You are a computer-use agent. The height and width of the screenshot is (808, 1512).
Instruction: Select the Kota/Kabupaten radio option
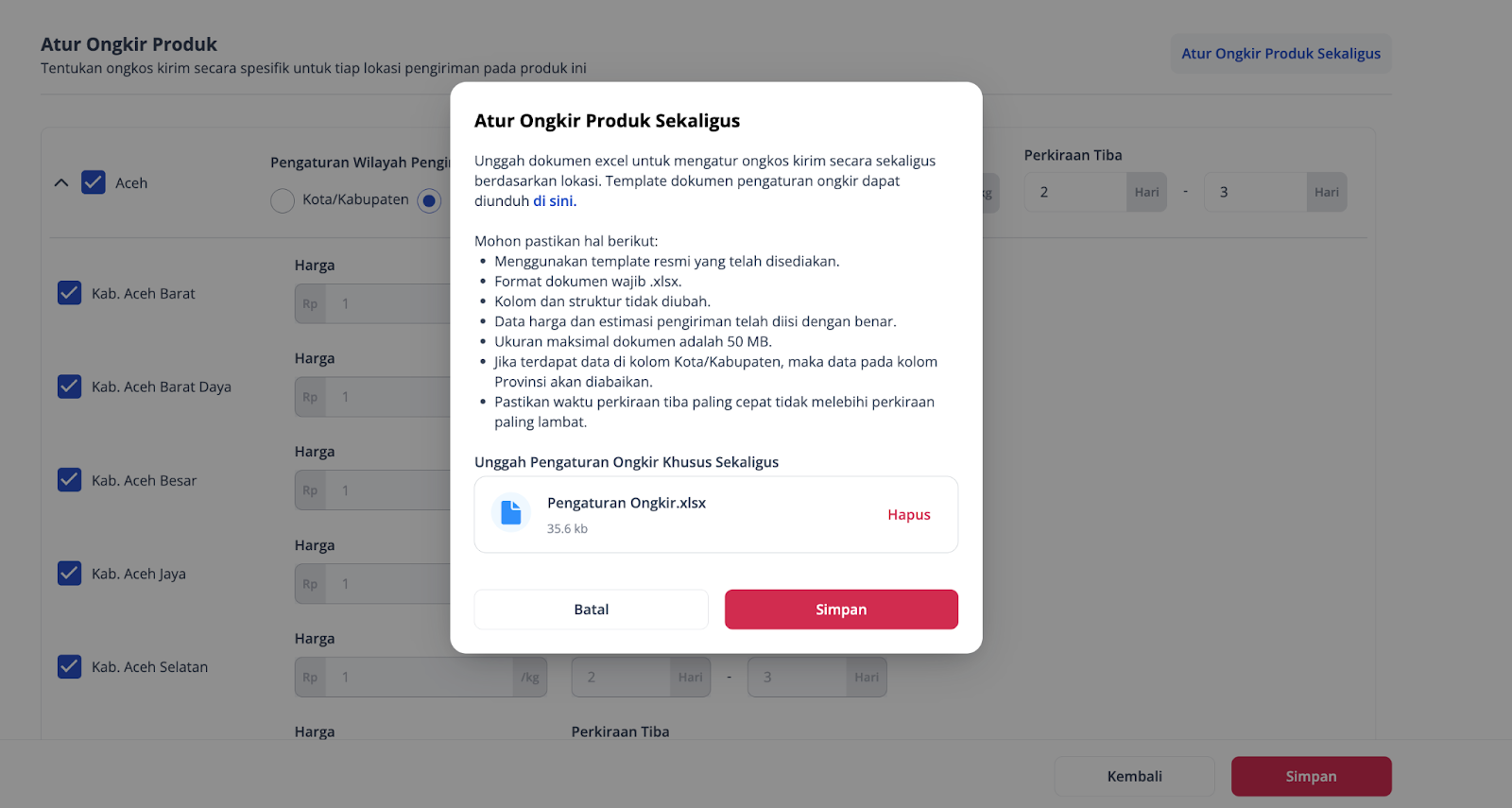(283, 200)
